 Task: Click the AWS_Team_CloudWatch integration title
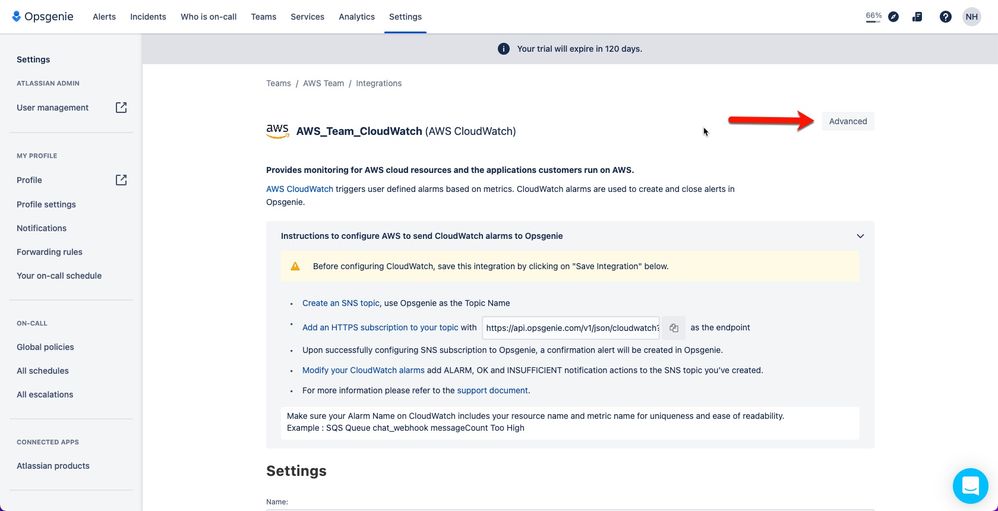point(359,131)
